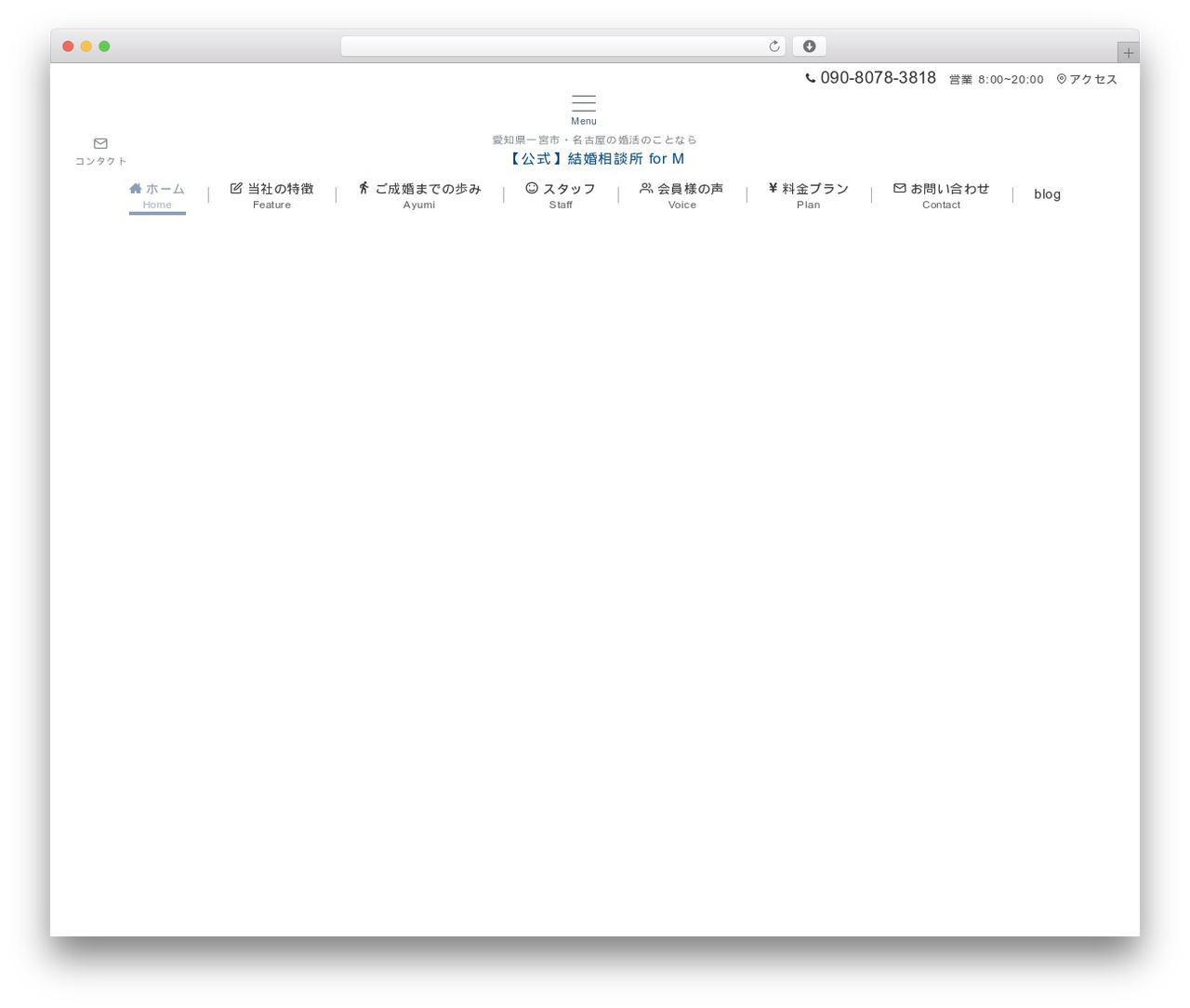
Task: Click the walking person icon for ご成婚までの歩み
Action: 364,188
